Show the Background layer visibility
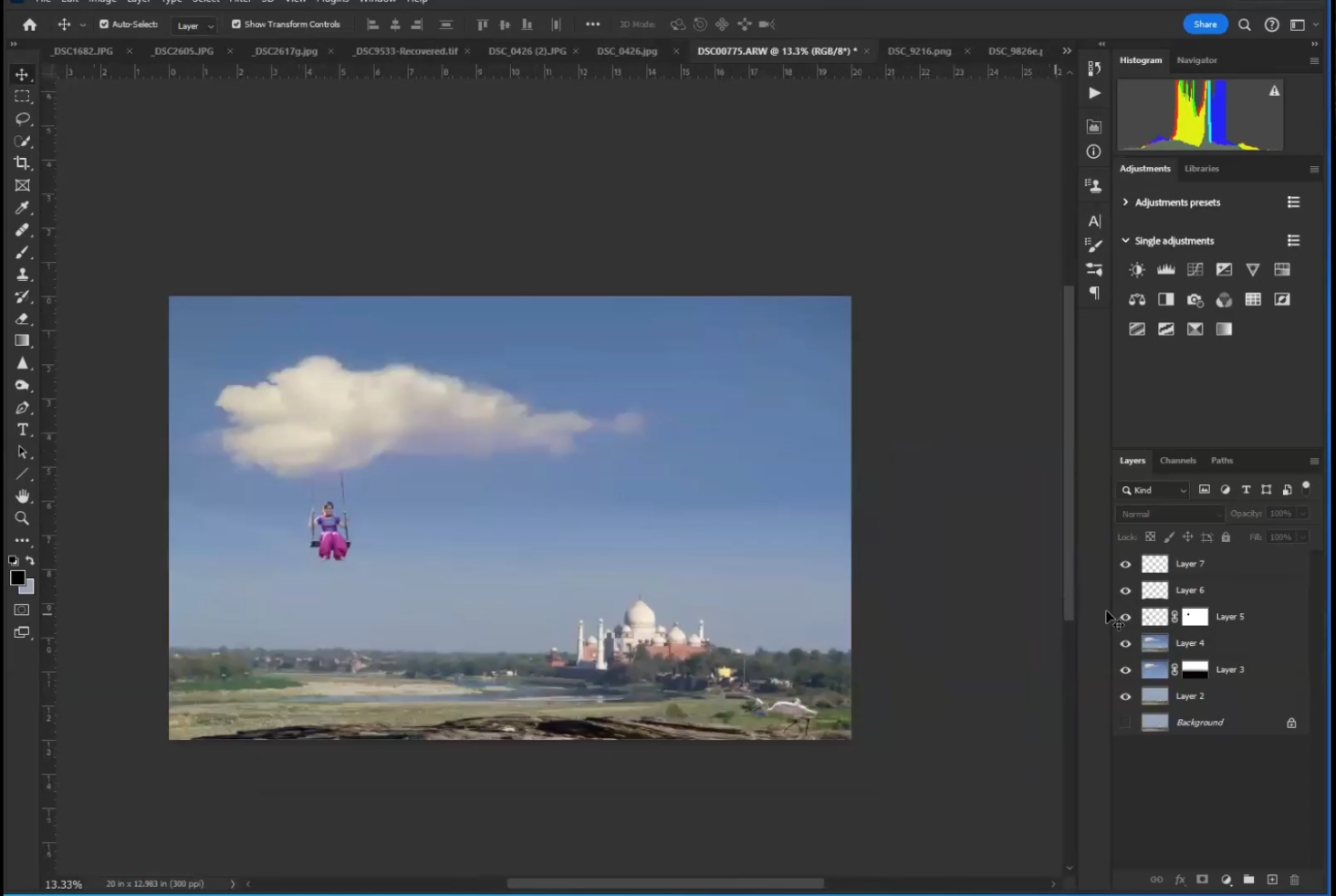The image size is (1336, 896). coord(1125,723)
